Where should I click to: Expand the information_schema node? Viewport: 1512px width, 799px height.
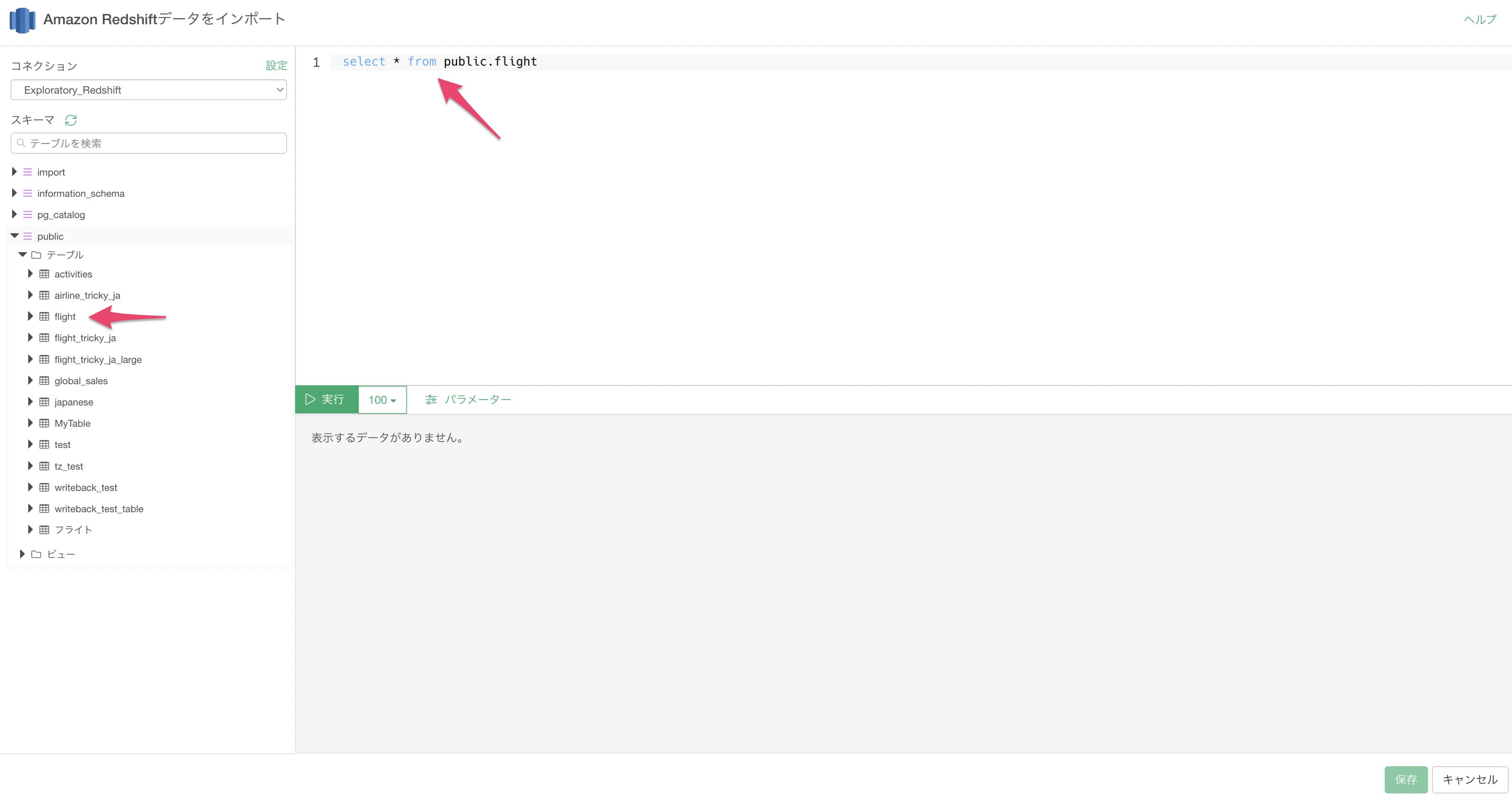[x=14, y=193]
